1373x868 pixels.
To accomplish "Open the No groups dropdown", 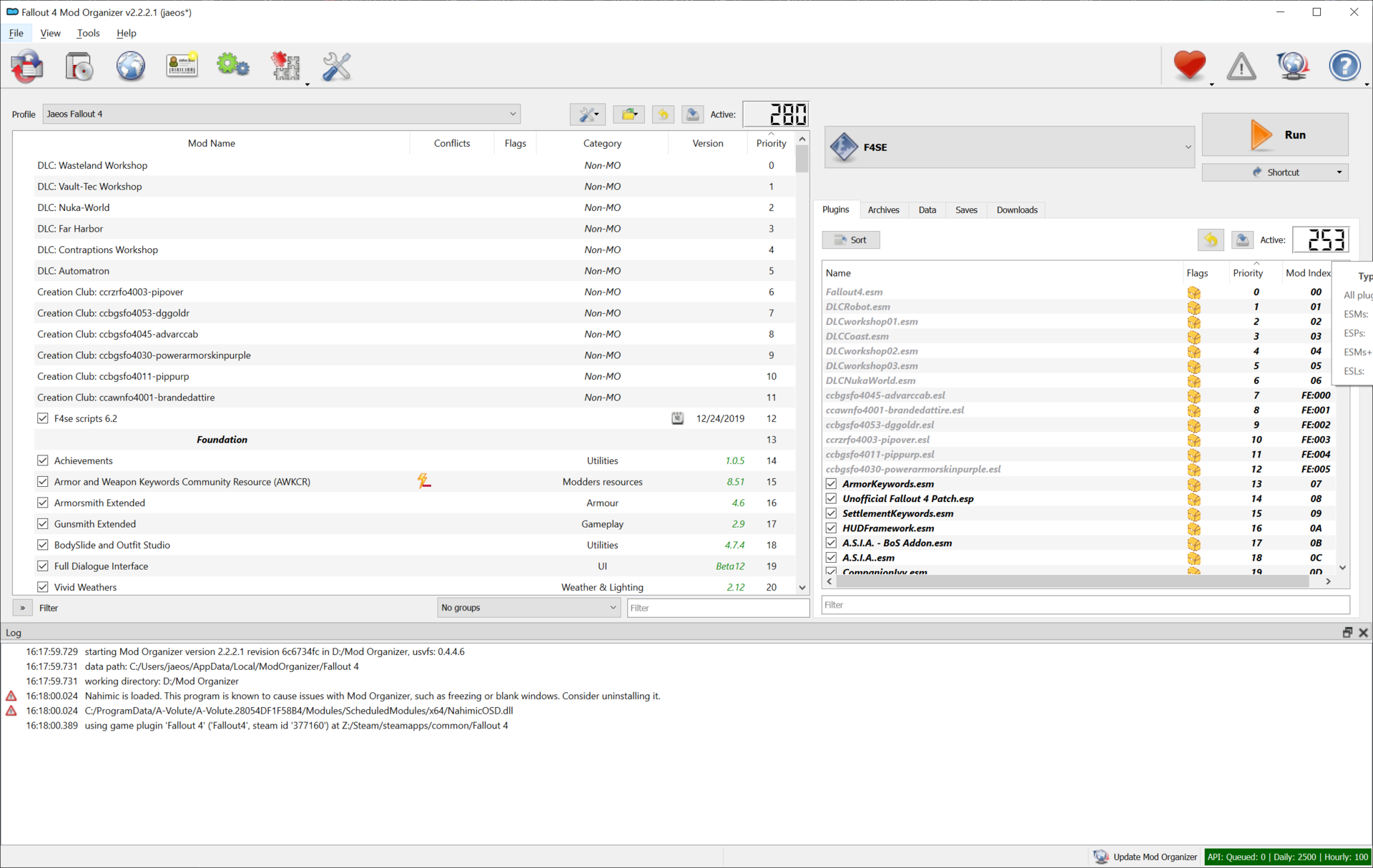I will click(x=528, y=608).
